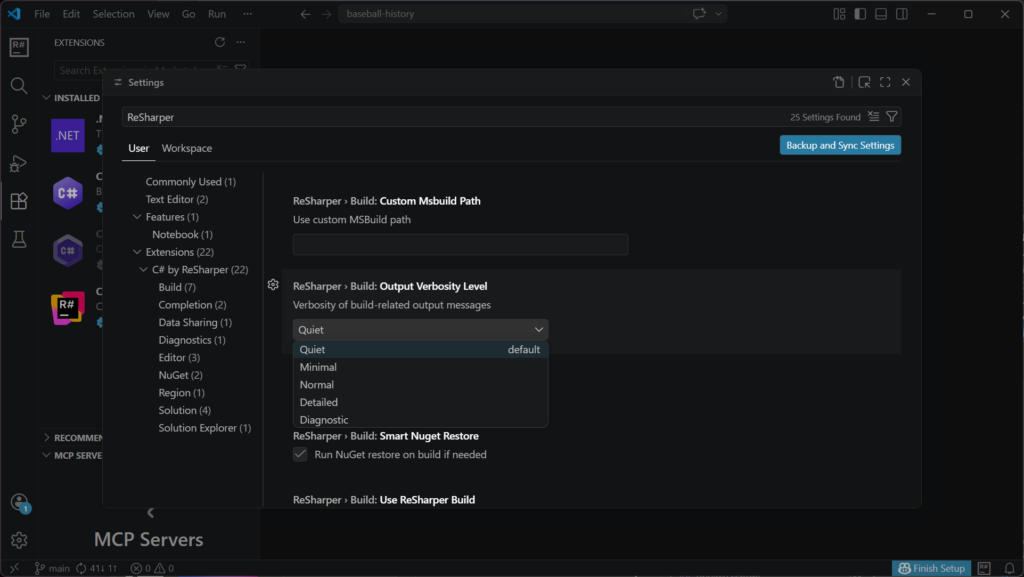Viewport: 1024px width, 577px height.
Task: Open the ReSharper activity bar view
Action: (18, 47)
